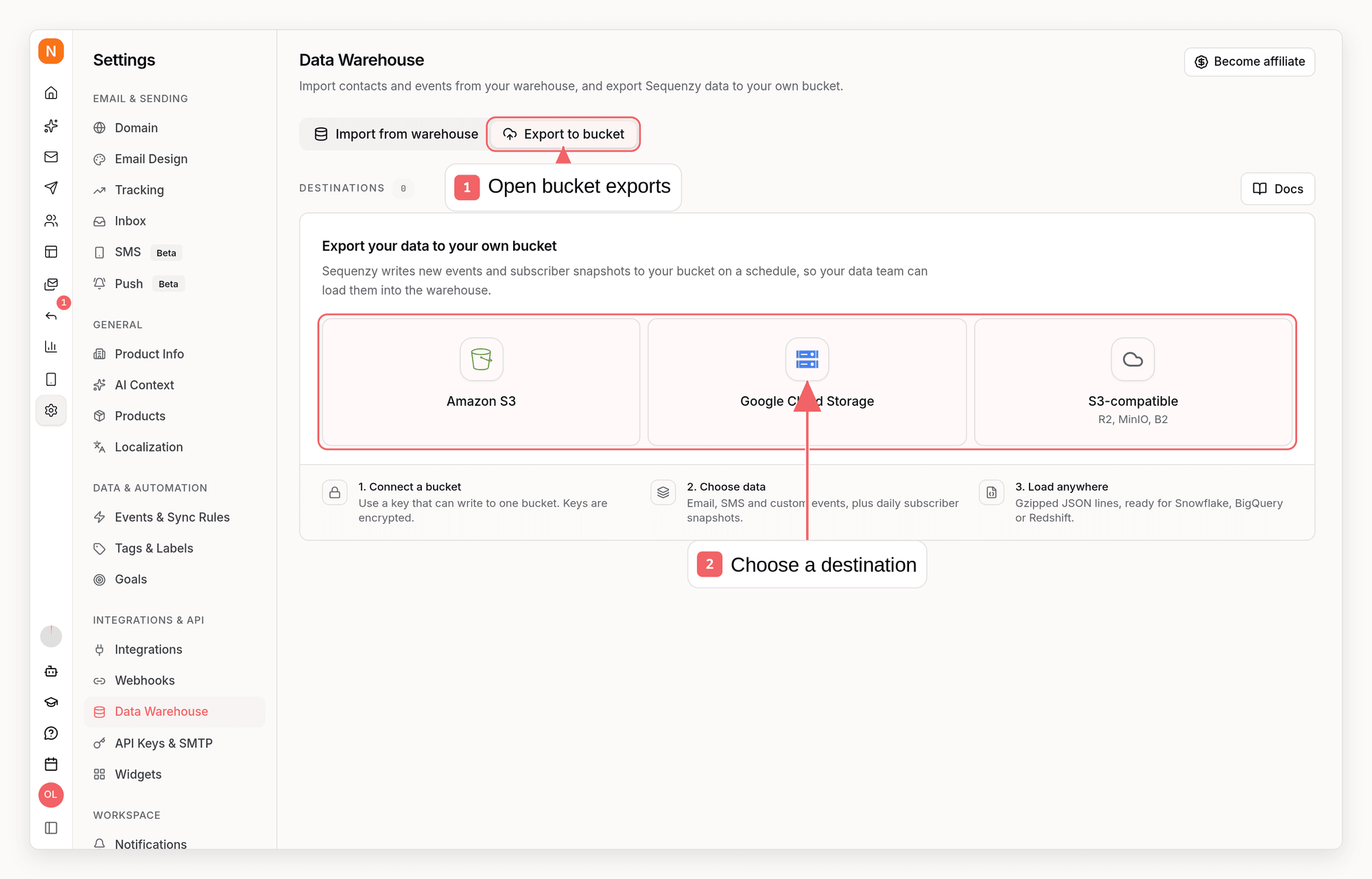Toggle the sidebar panel collapse icon
Viewport: 1372px width, 879px height.
click(51, 828)
